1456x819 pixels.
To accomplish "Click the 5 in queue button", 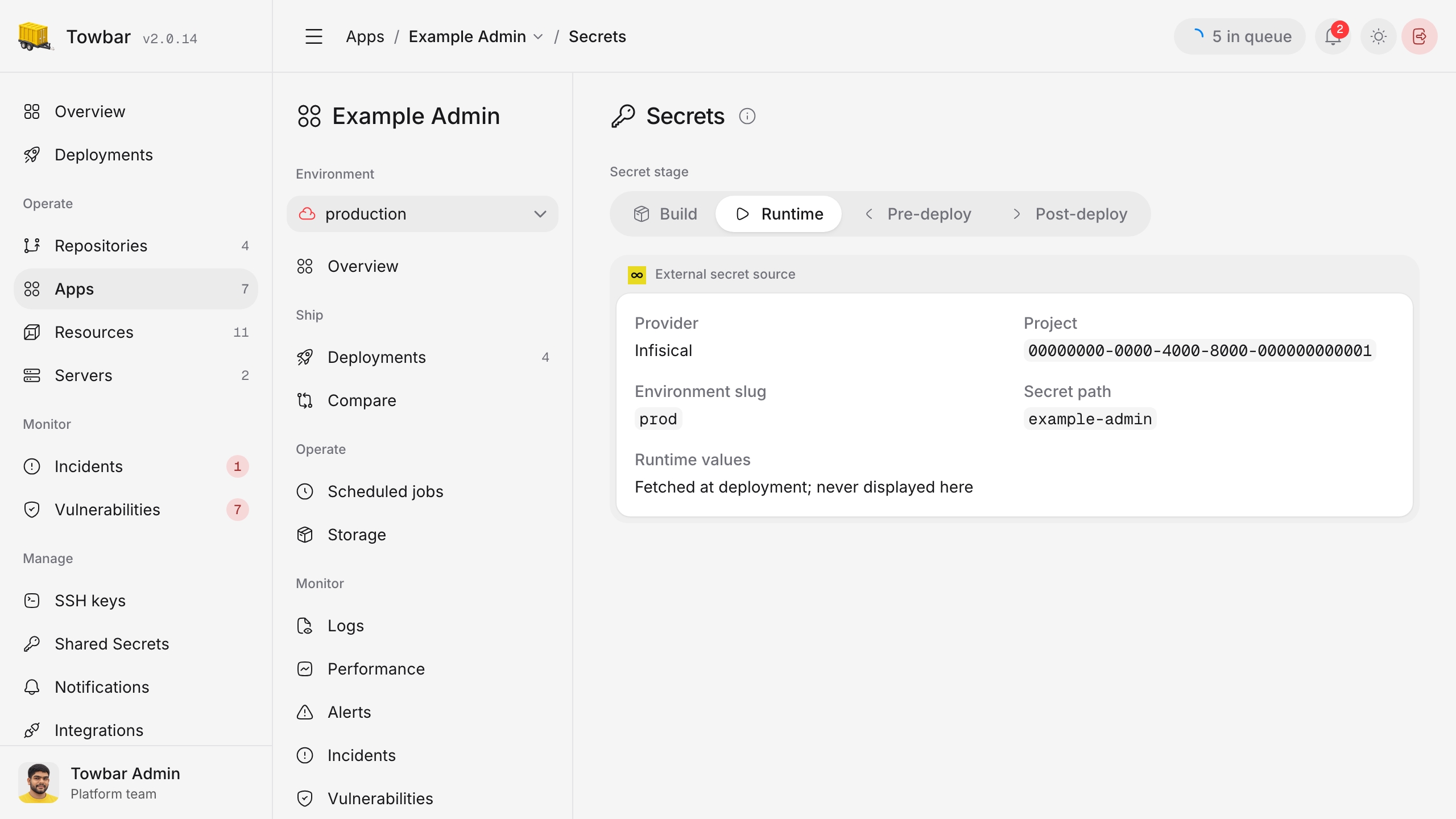I will point(1239,36).
